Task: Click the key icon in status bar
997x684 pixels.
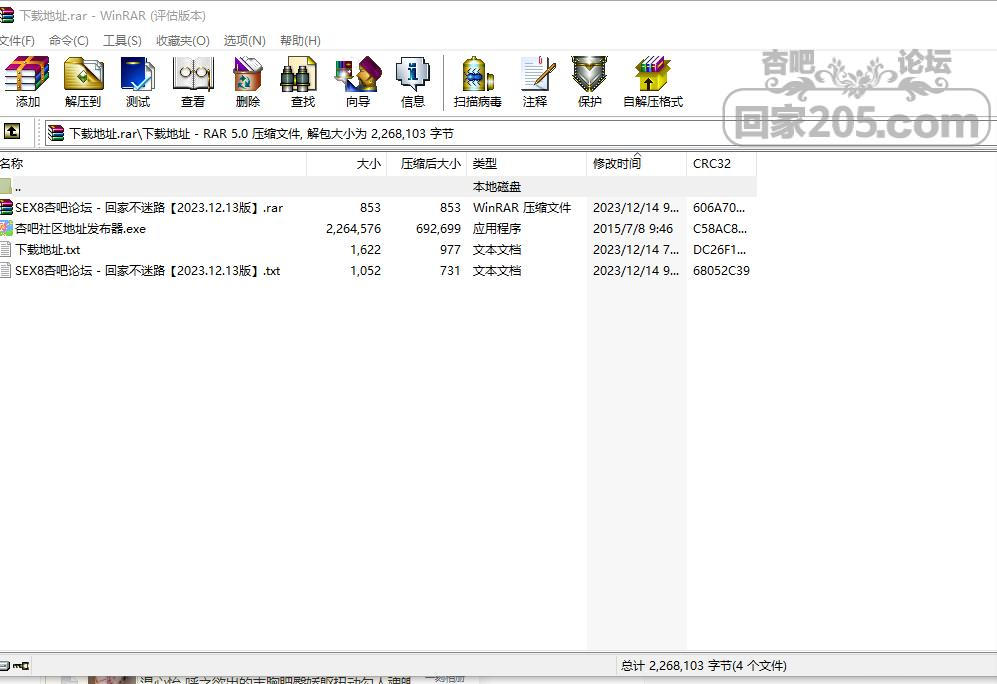Action: pos(21,666)
